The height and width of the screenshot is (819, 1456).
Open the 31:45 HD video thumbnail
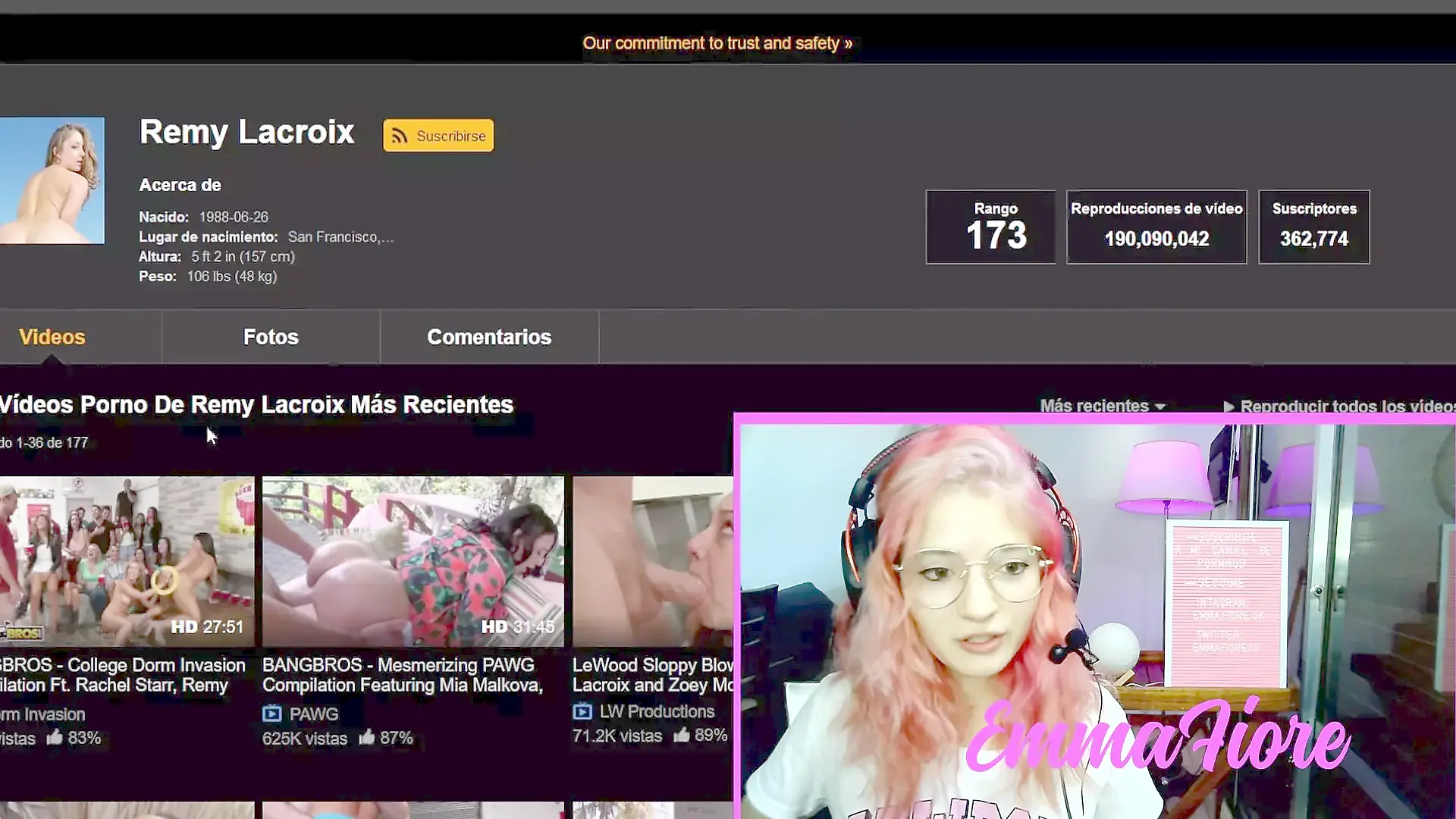pos(413,561)
